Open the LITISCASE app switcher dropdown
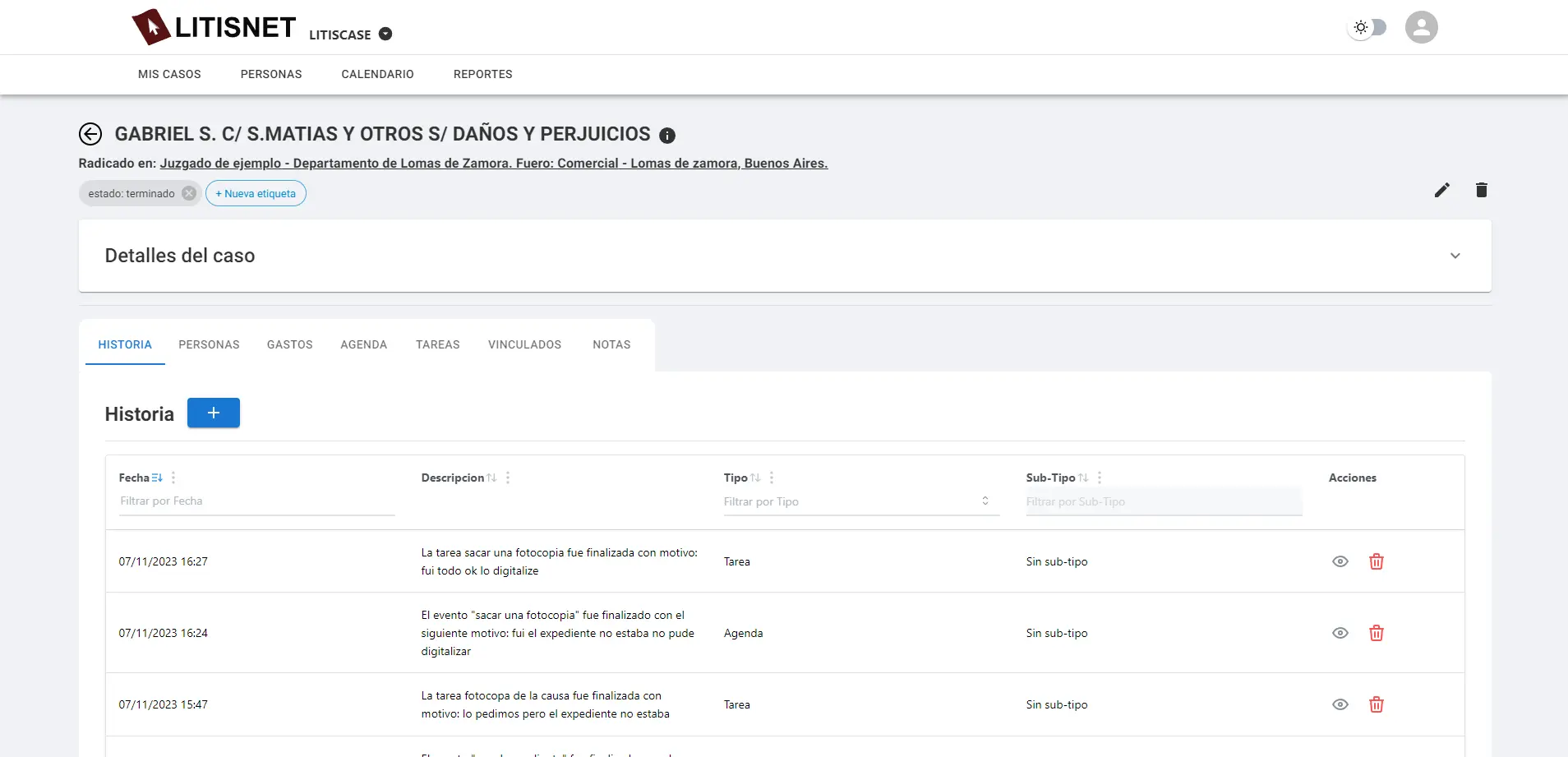1568x757 pixels. (385, 35)
